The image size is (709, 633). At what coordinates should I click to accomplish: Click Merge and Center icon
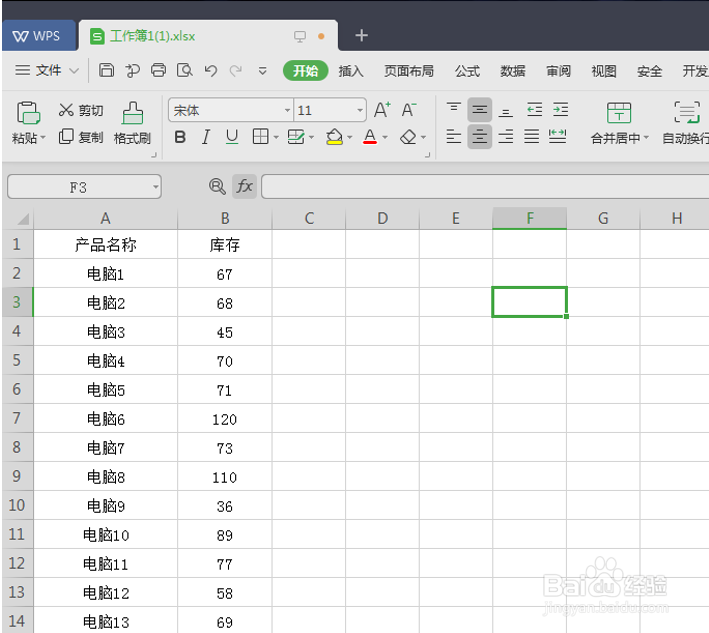(619, 113)
